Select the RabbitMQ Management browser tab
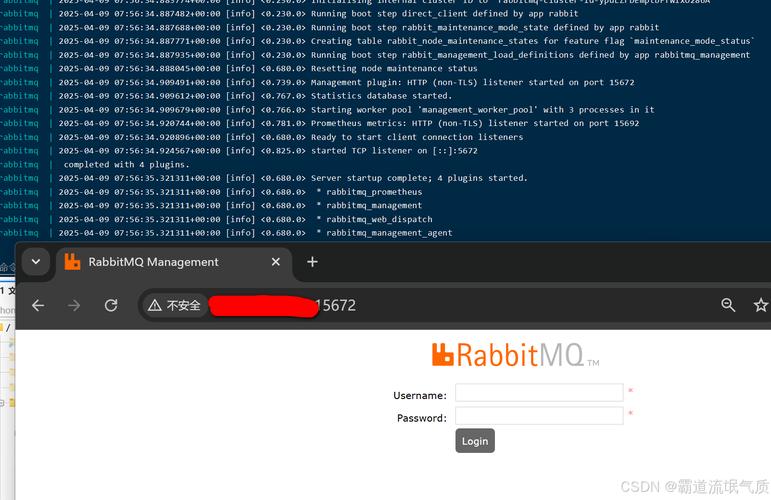This screenshot has width=771, height=500. tap(174, 263)
